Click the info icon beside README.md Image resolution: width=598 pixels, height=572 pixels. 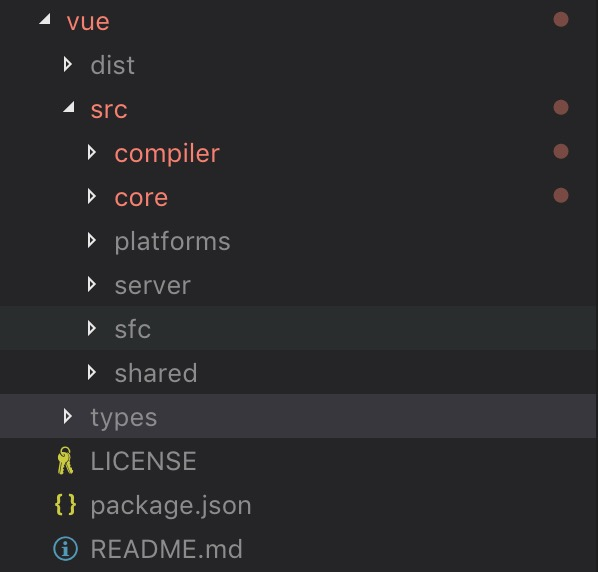(65, 549)
